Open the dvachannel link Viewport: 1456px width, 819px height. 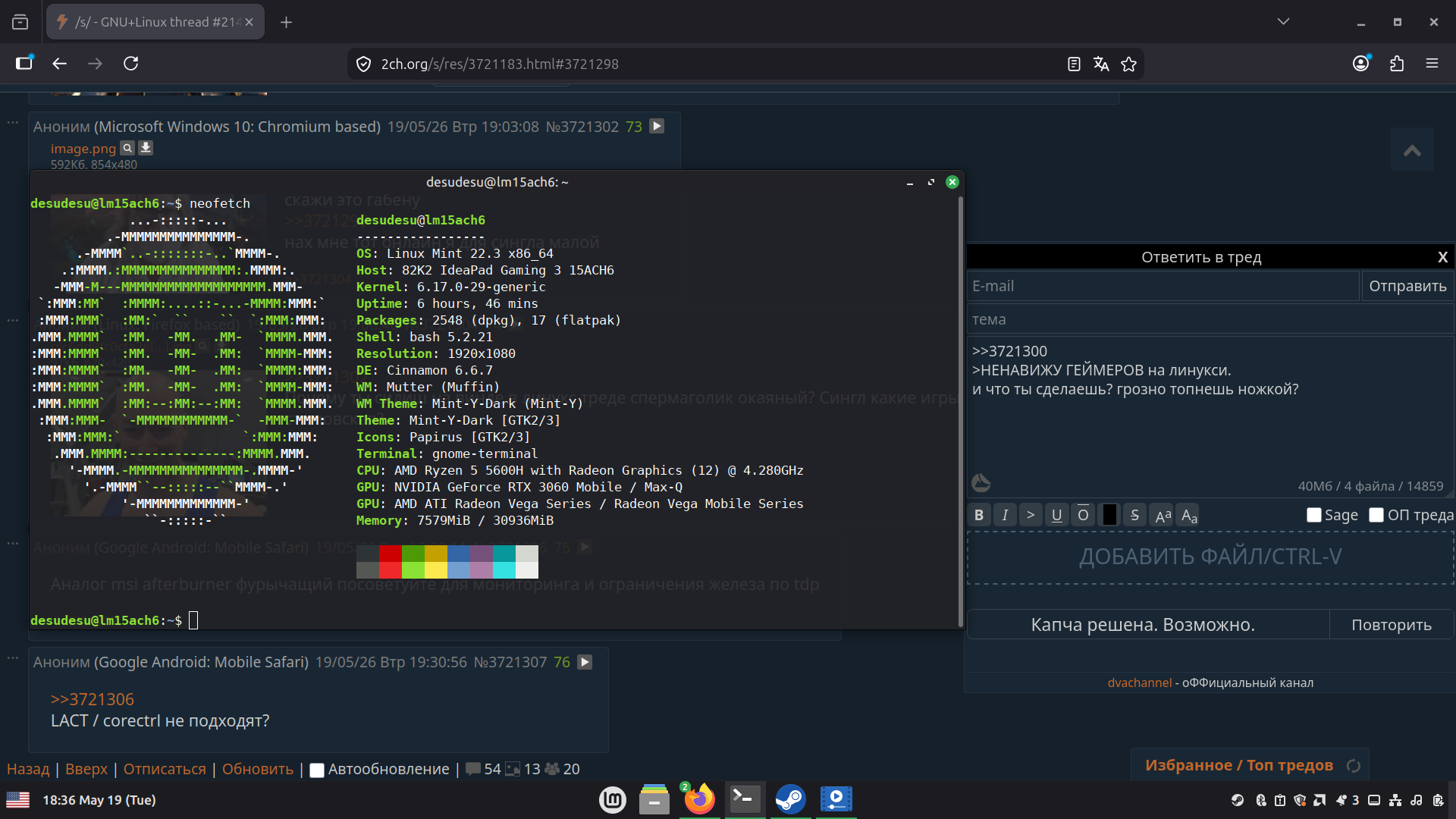pyautogui.click(x=1139, y=682)
